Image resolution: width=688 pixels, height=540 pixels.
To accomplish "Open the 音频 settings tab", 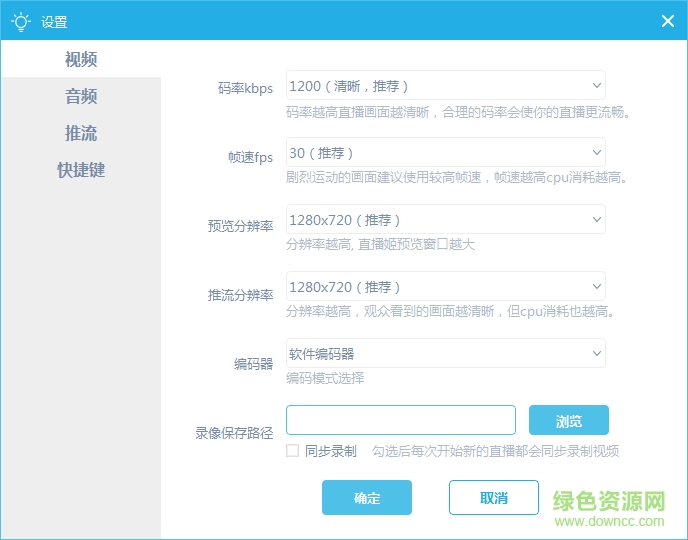I will (x=81, y=97).
